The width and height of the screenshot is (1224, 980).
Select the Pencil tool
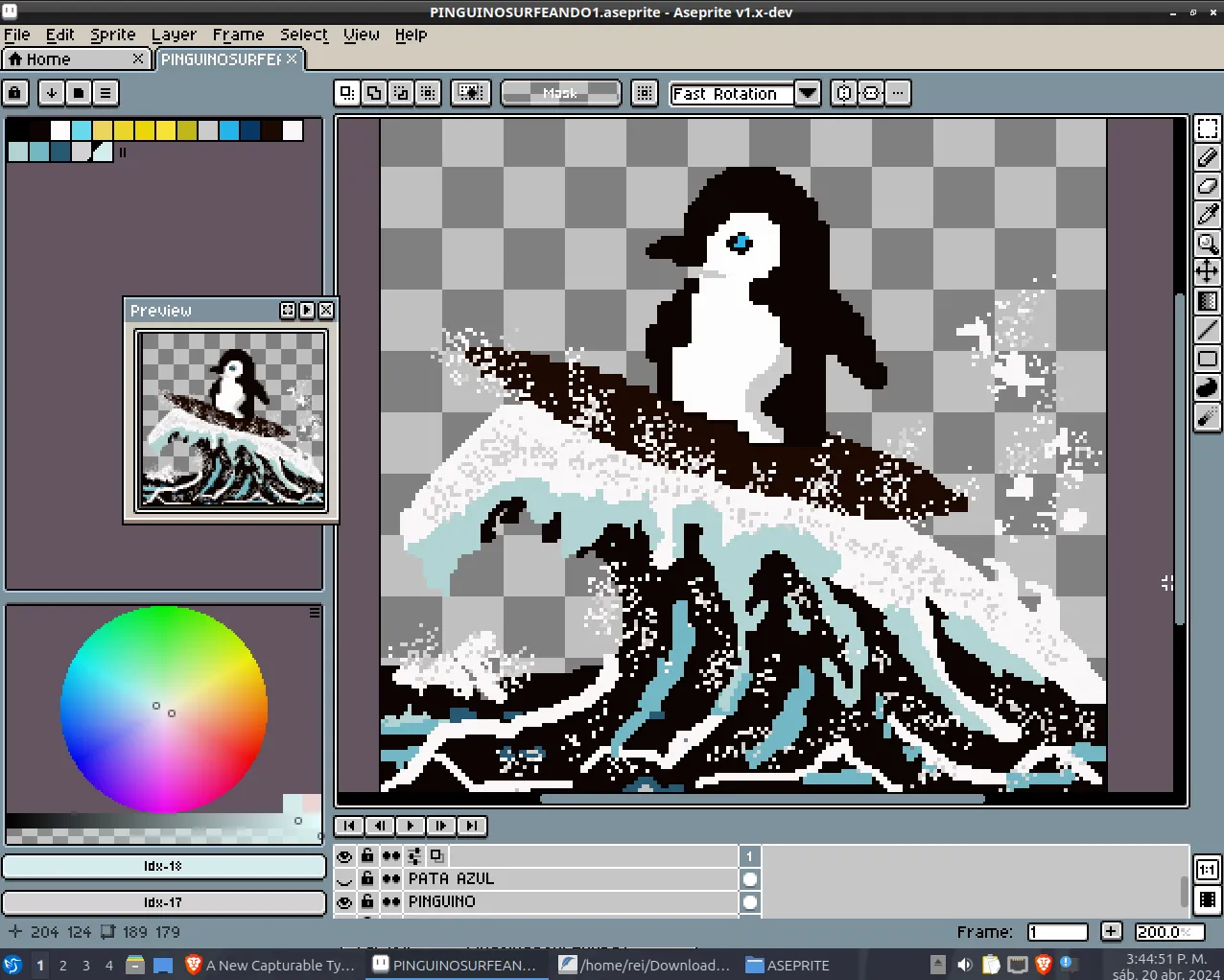click(1207, 157)
